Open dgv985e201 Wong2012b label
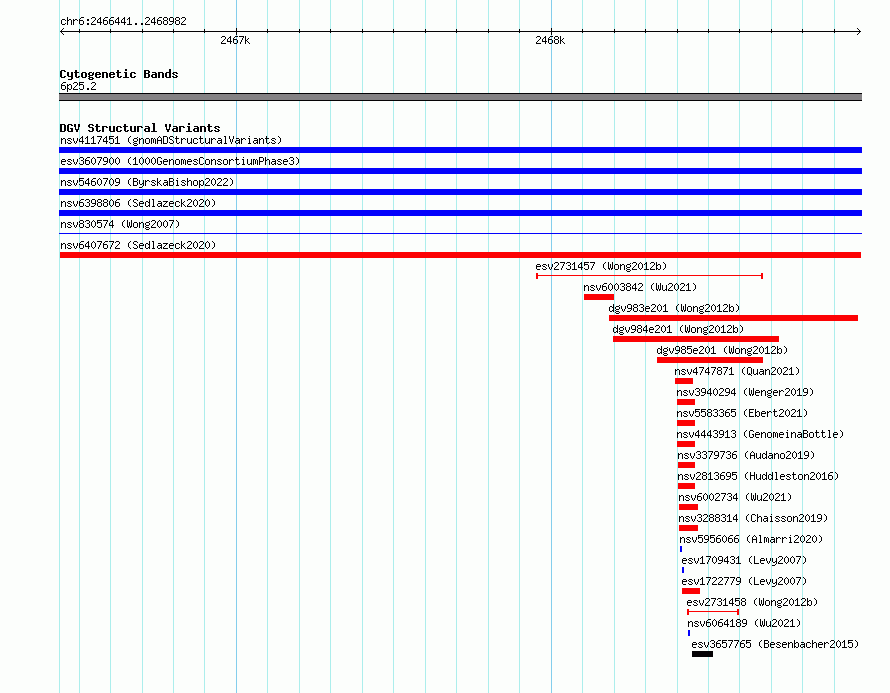890x693 pixels. [722, 350]
